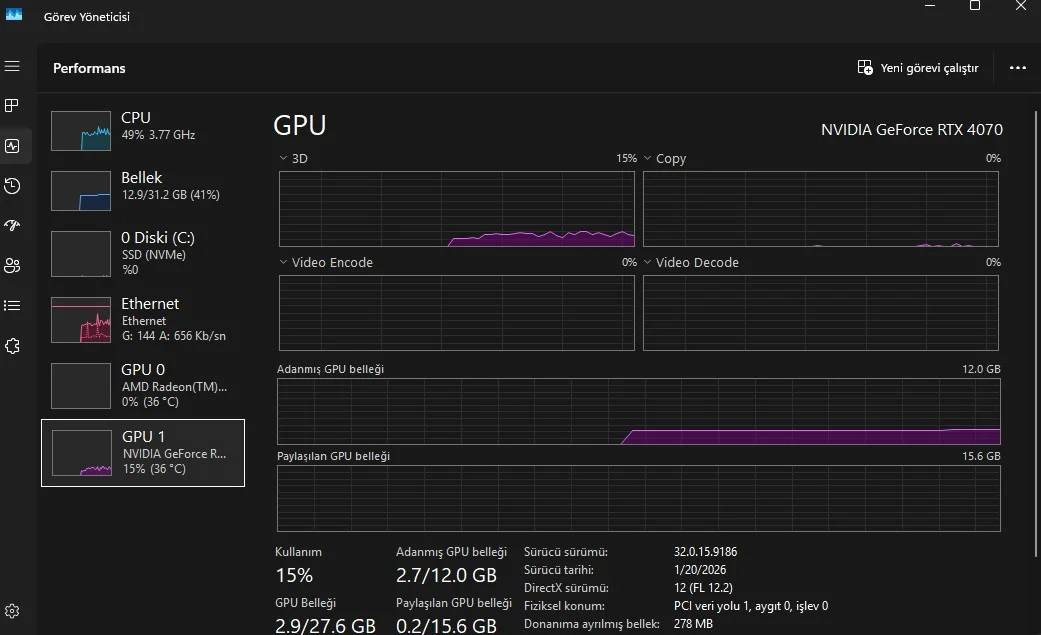1041x635 pixels.
Task: Select the Performance icon in sidebar
Action: (13, 146)
